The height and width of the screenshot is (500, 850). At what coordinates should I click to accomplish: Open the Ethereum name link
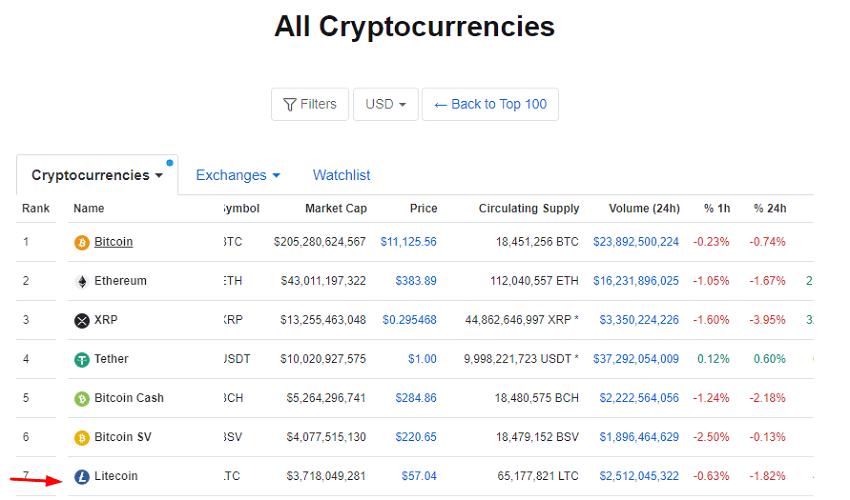(120, 281)
